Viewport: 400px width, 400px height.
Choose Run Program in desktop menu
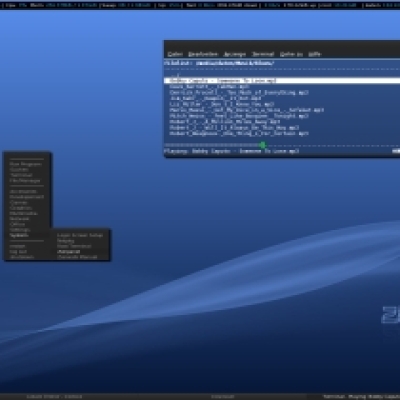[26, 164]
